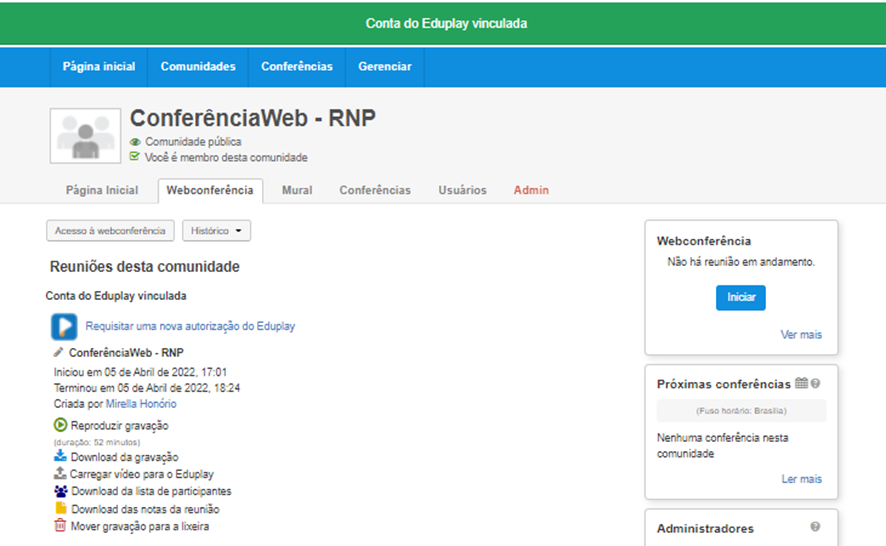Viewport: 886px width, 546px height.
Task: Click the Eduplay logo icon
Action: click(64, 326)
